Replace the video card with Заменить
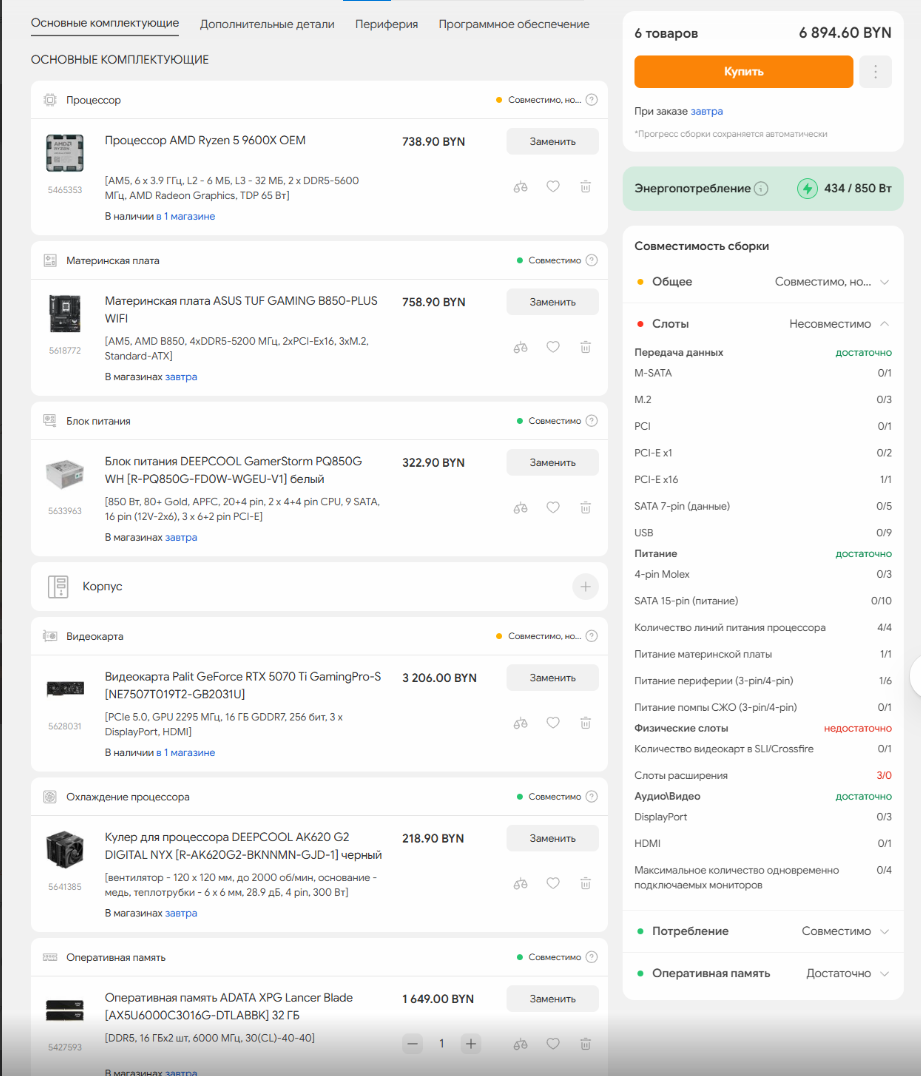Viewport: 921px width, 1076px height. click(x=552, y=678)
